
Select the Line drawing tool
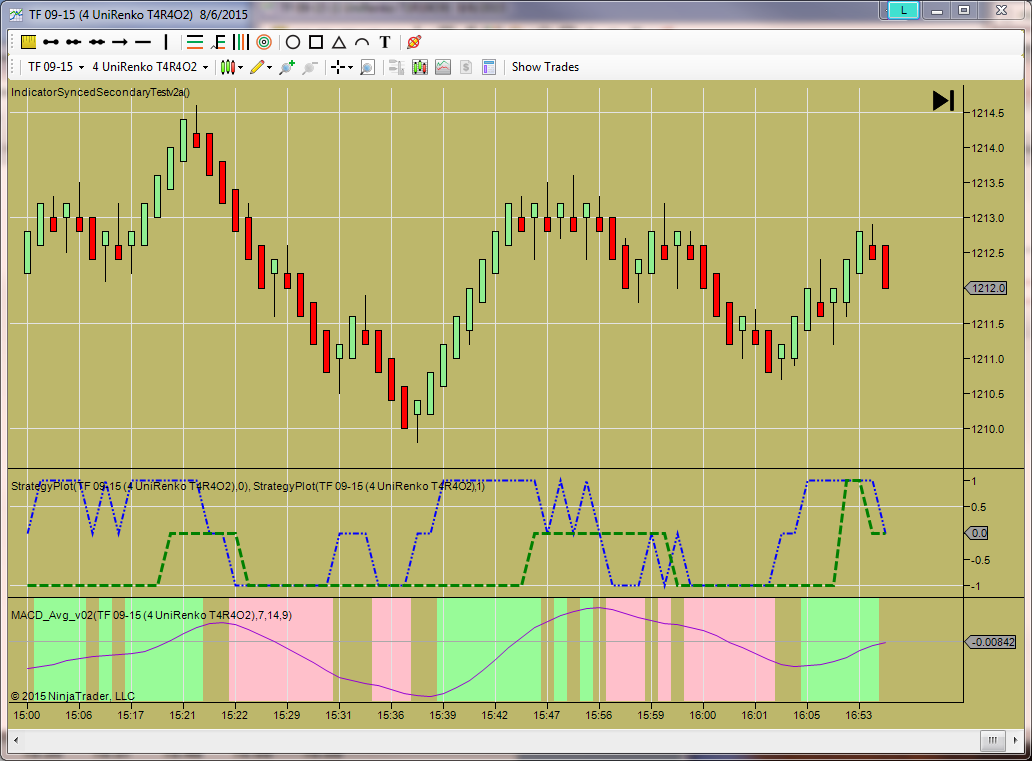(x=51, y=42)
